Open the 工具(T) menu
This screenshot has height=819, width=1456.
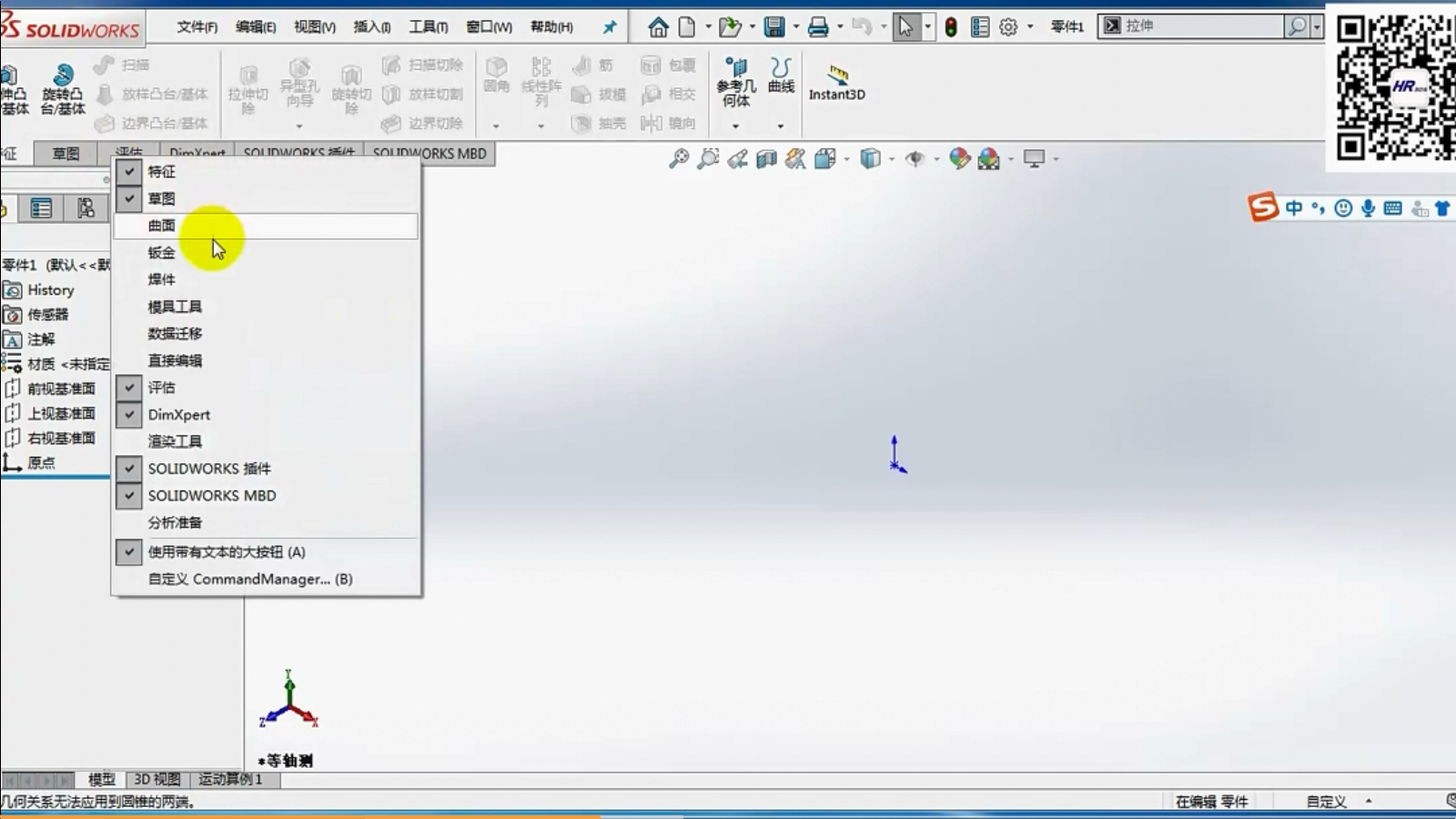pyautogui.click(x=428, y=27)
